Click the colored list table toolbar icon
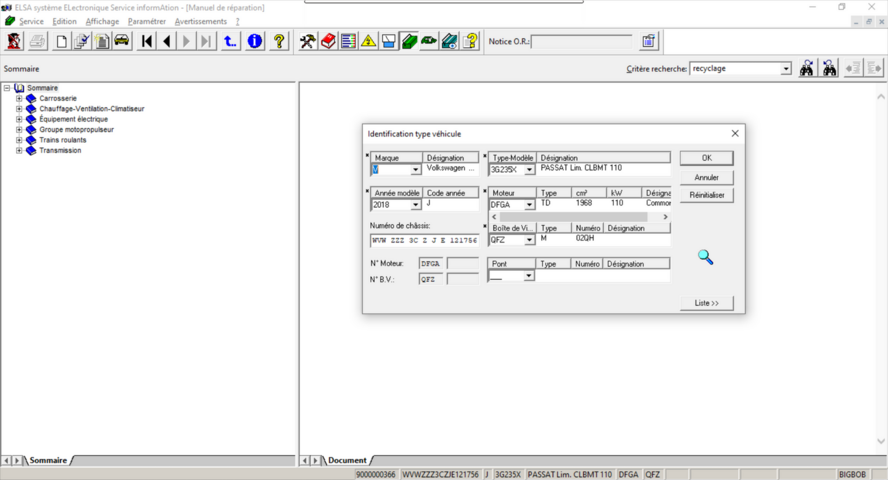 [348, 41]
